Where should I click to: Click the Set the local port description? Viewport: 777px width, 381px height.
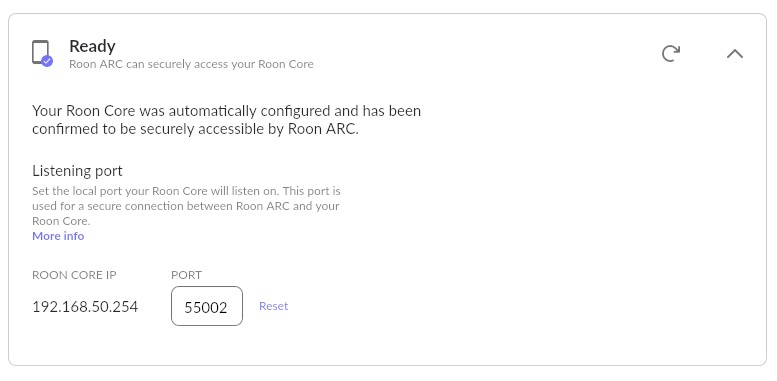coord(186,206)
